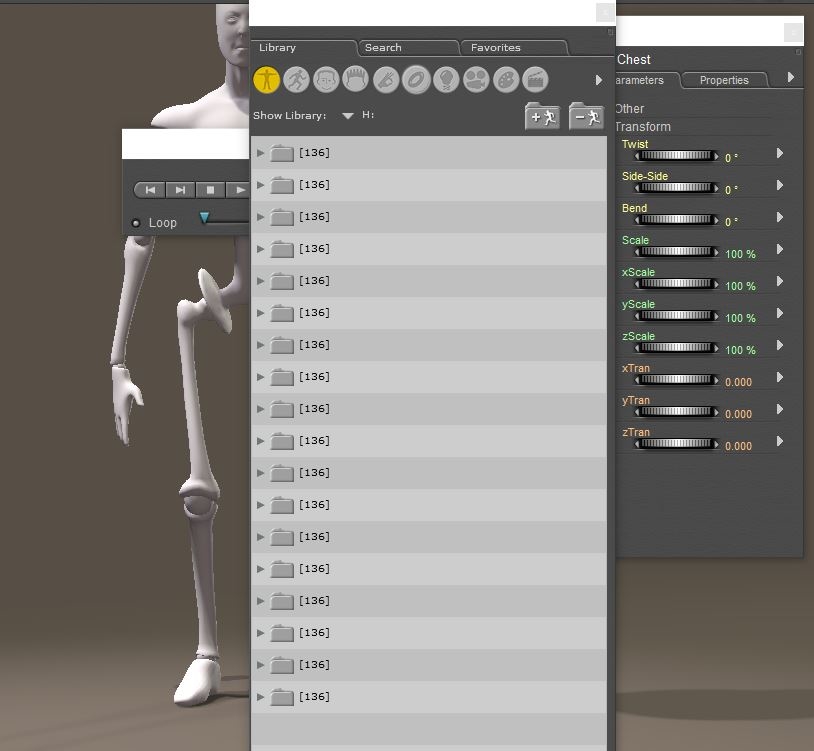Toggle the Loop animation option
This screenshot has height=751, width=814.
tap(136, 223)
